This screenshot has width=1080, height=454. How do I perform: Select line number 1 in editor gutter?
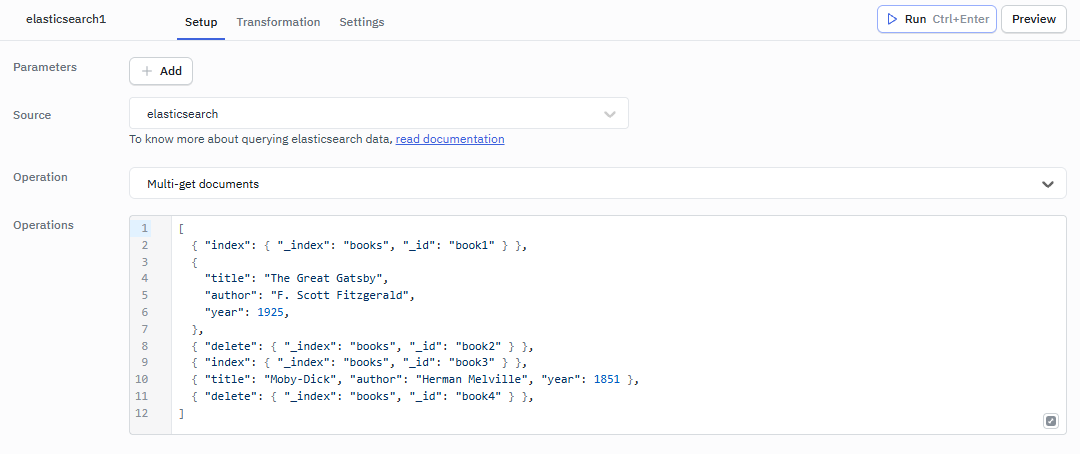(144, 228)
